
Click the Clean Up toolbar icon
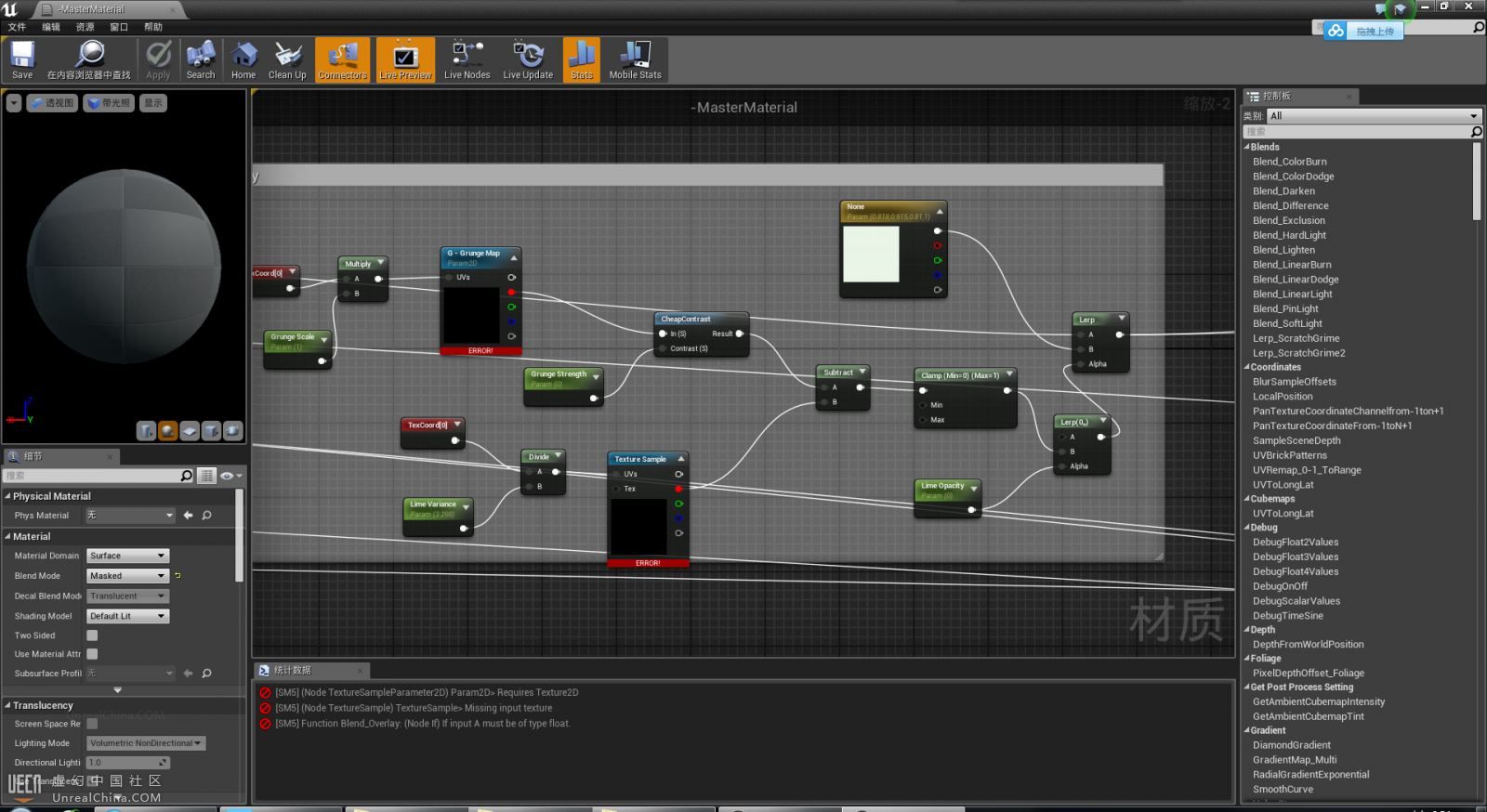point(287,55)
